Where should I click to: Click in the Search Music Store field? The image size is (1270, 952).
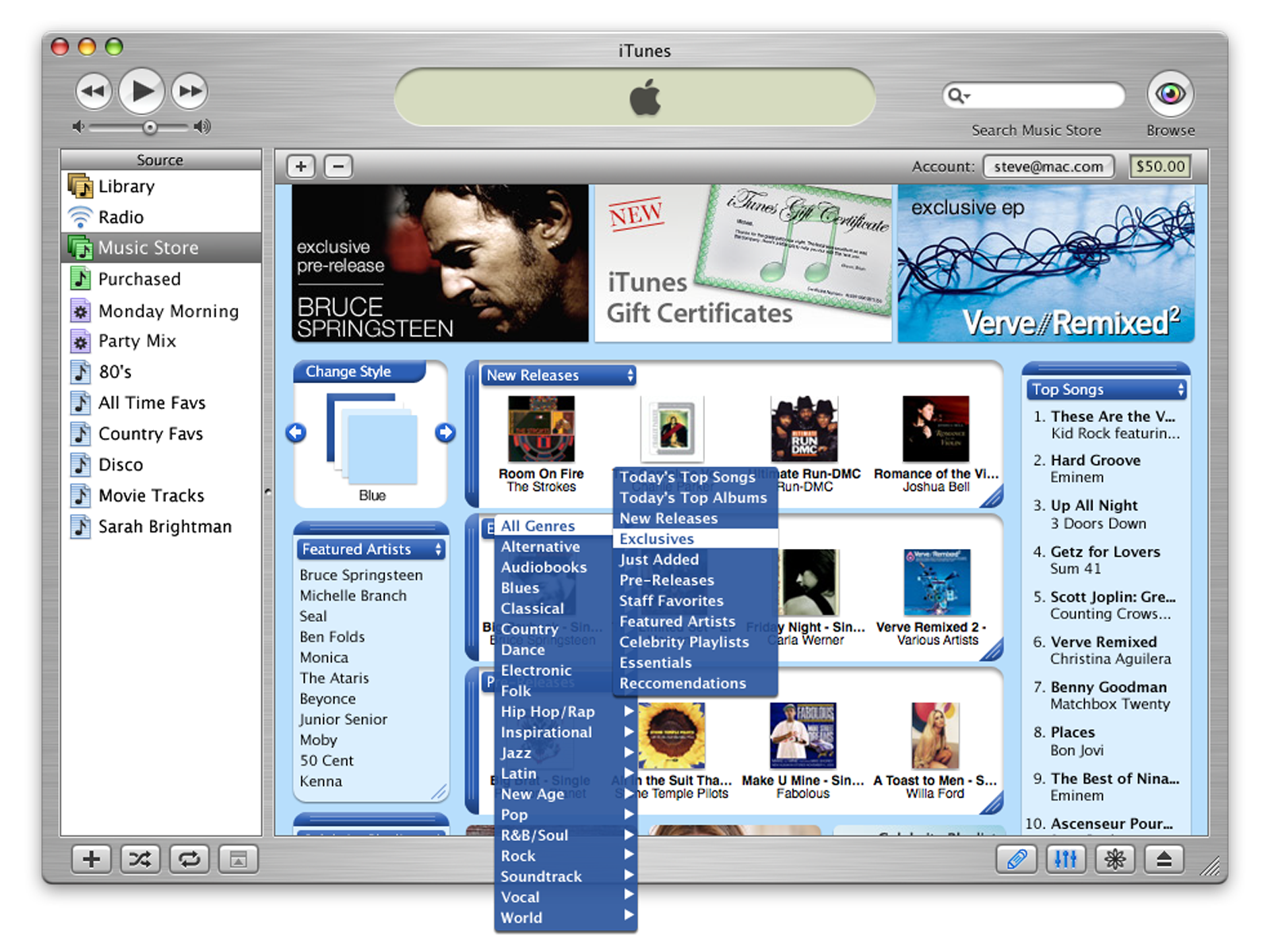[x=1033, y=96]
